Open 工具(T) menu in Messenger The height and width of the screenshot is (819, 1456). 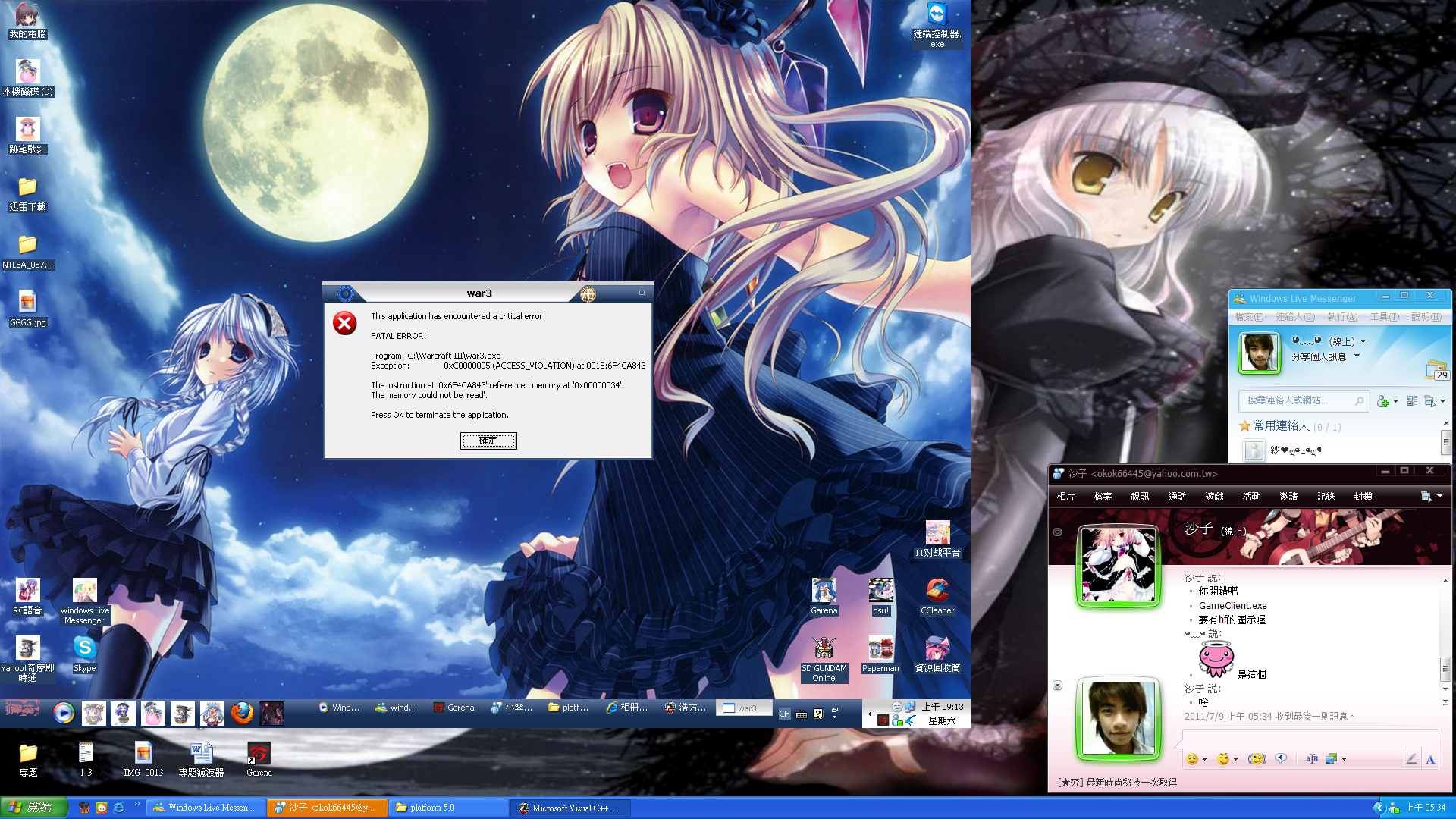[1384, 317]
